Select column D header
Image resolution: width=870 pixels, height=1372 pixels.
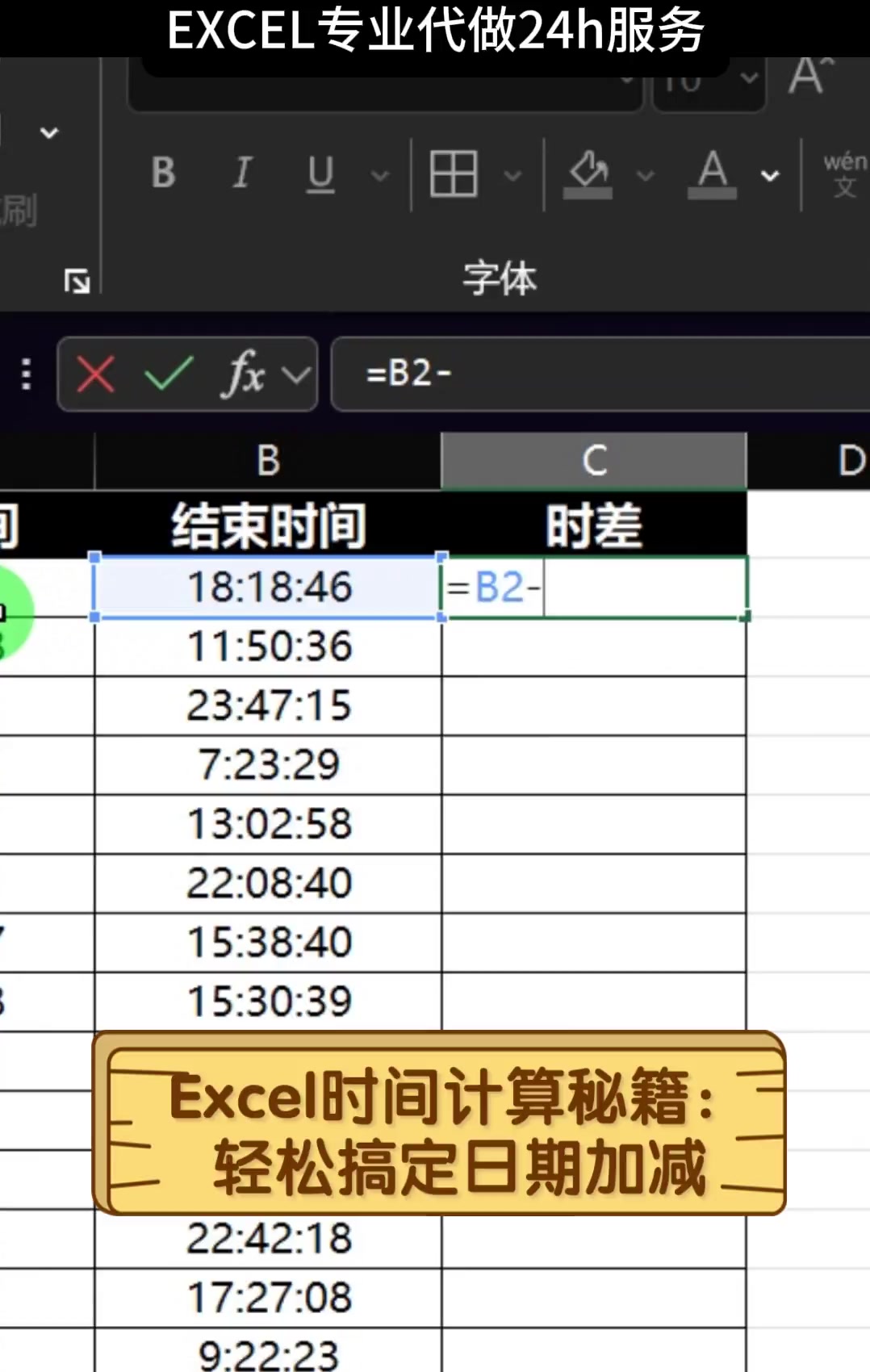point(809,461)
